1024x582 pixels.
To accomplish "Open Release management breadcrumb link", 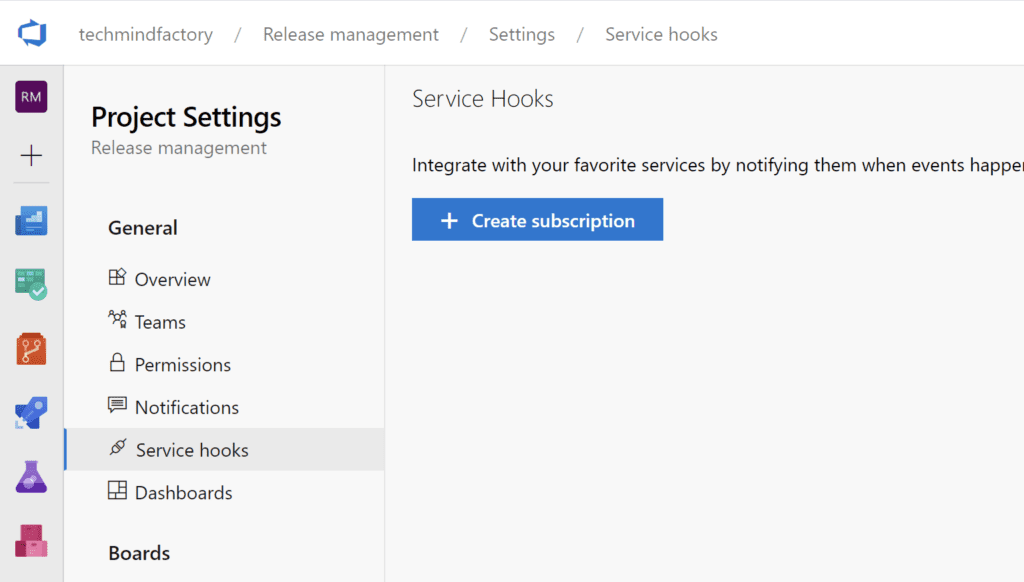I will click(x=351, y=34).
